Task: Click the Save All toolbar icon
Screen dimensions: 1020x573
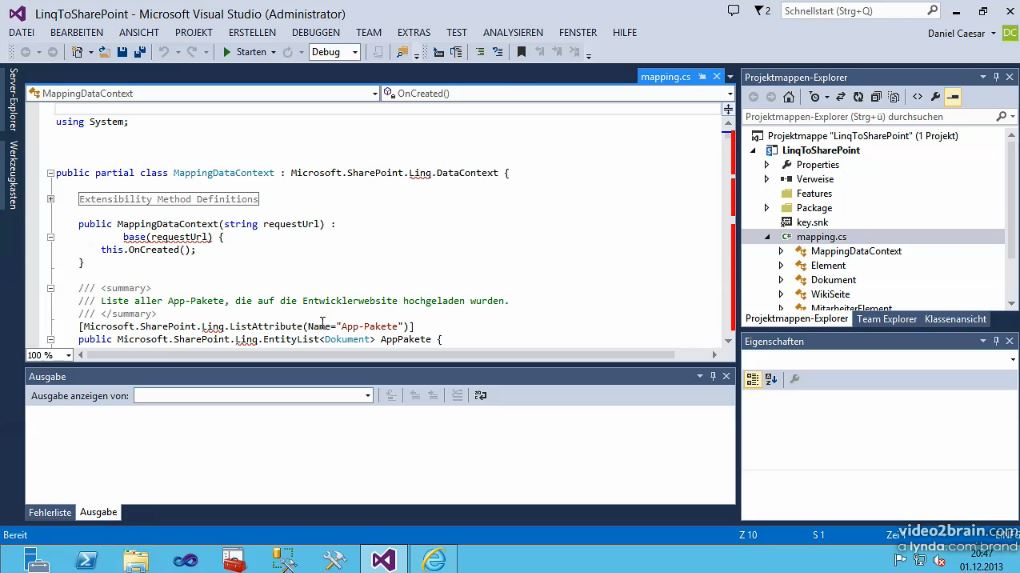Action: click(x=139, y=52)
